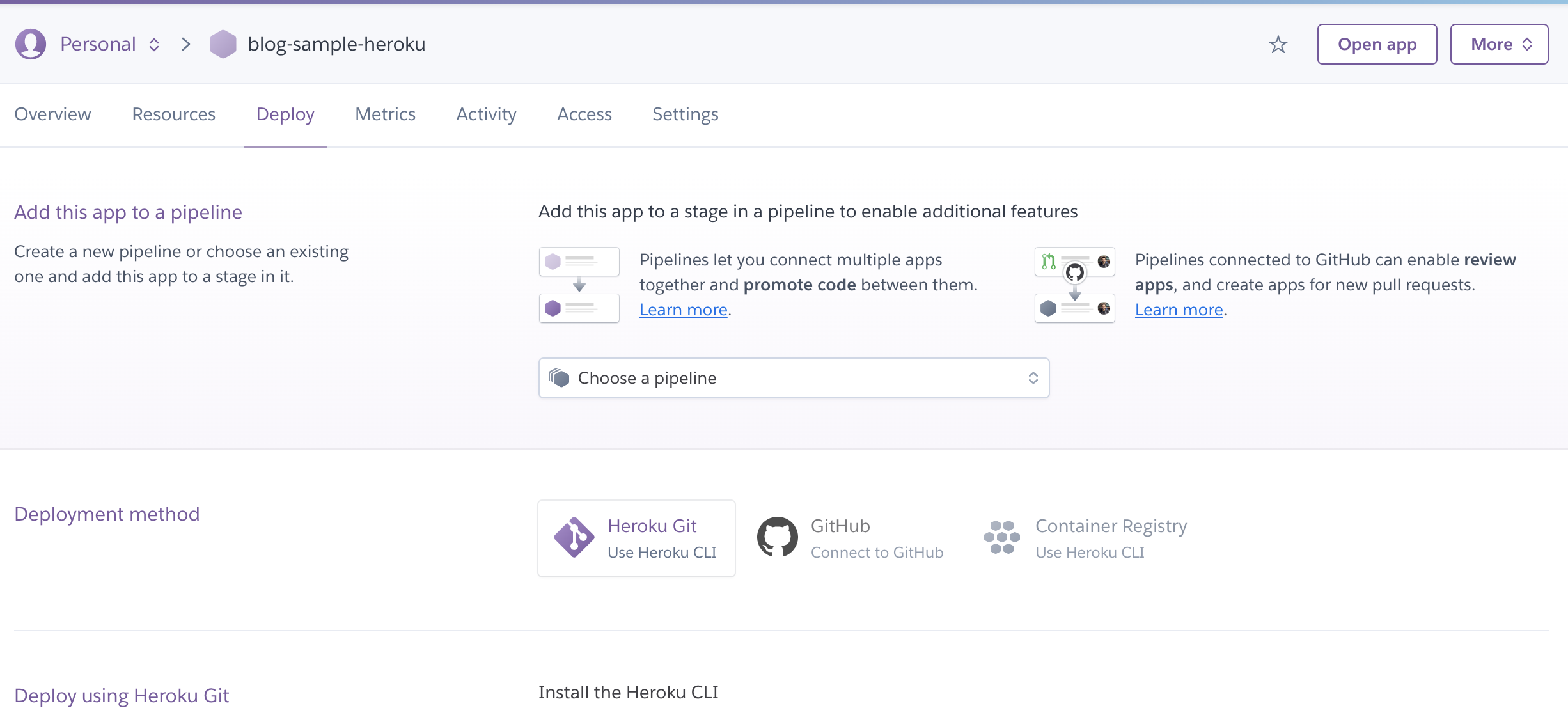The width and height of the screenshot is (1568, 715).
Task: Click the Heroku Git diamond icon
Action: coord(574,537)
